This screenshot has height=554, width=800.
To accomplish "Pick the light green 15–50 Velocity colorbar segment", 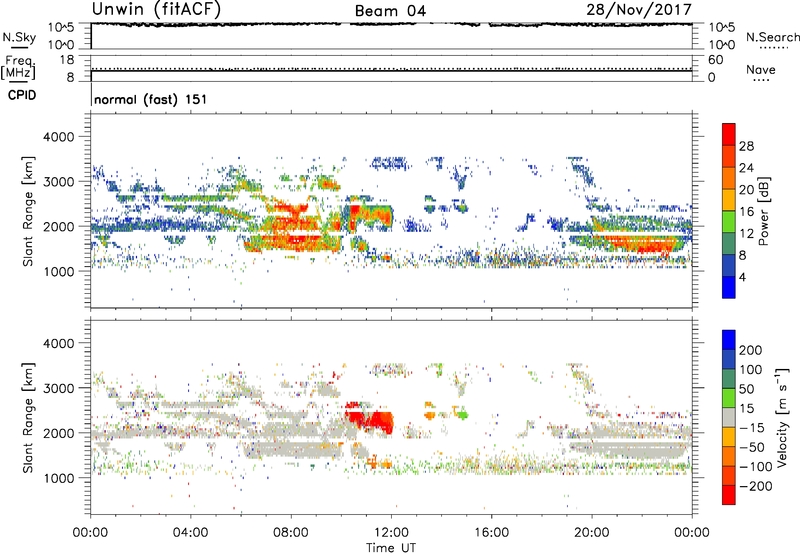I will tap(729, 398).
